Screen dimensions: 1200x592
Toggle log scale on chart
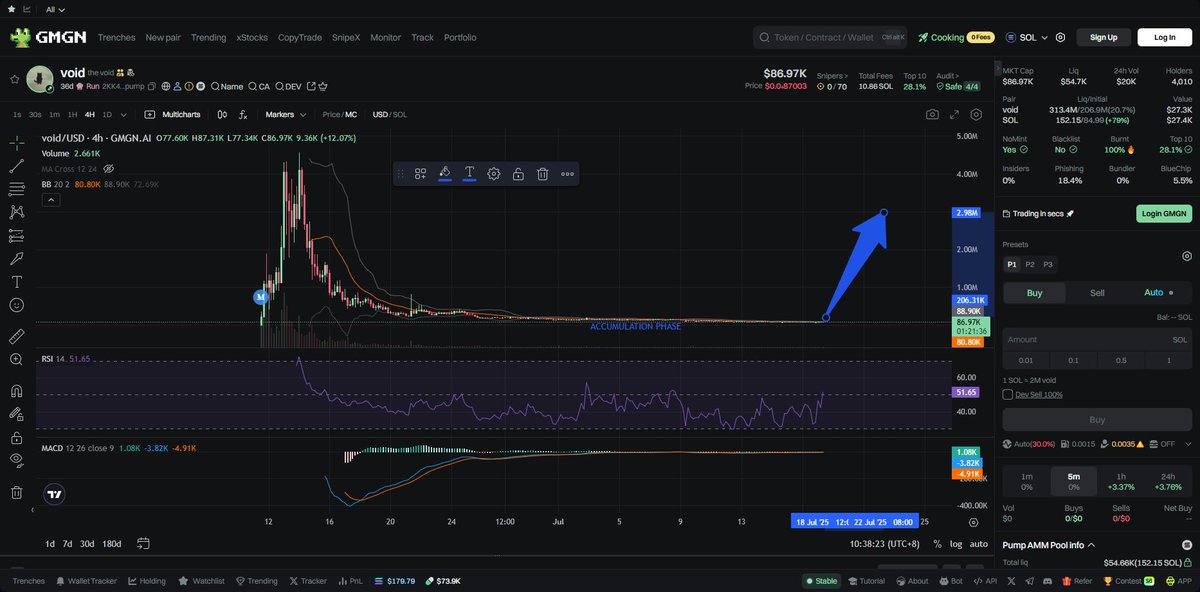click(x=956, y=544)
